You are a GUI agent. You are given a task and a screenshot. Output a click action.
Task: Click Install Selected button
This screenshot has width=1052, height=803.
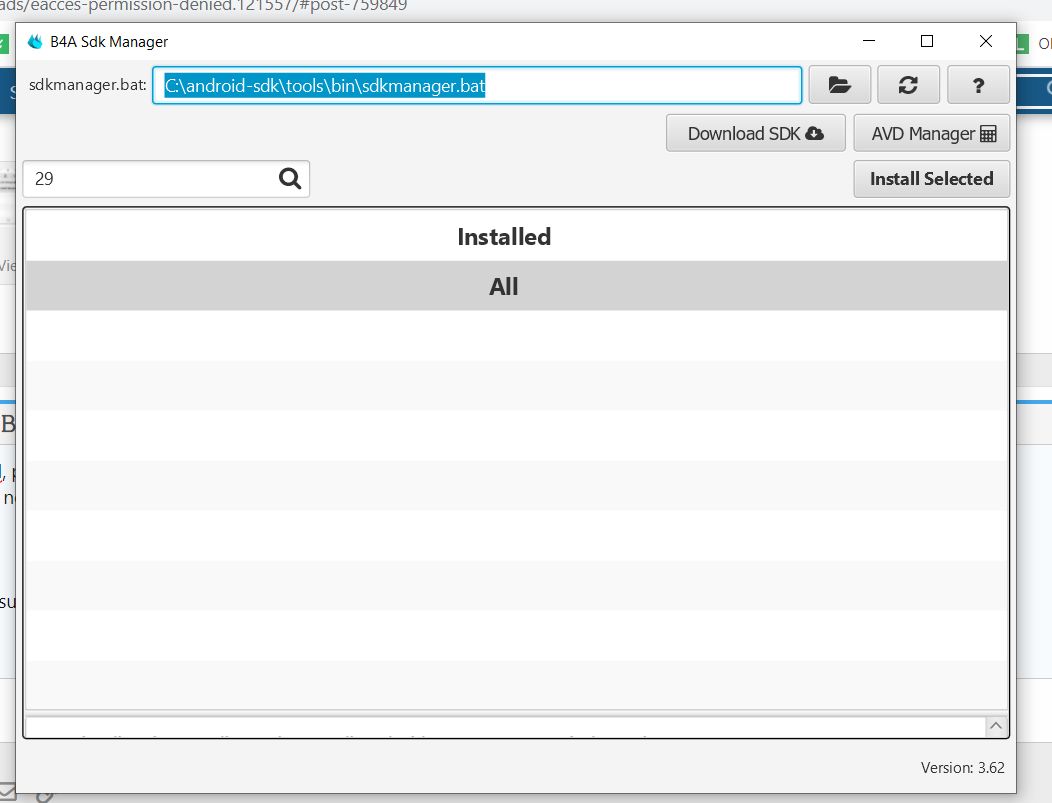931,178
